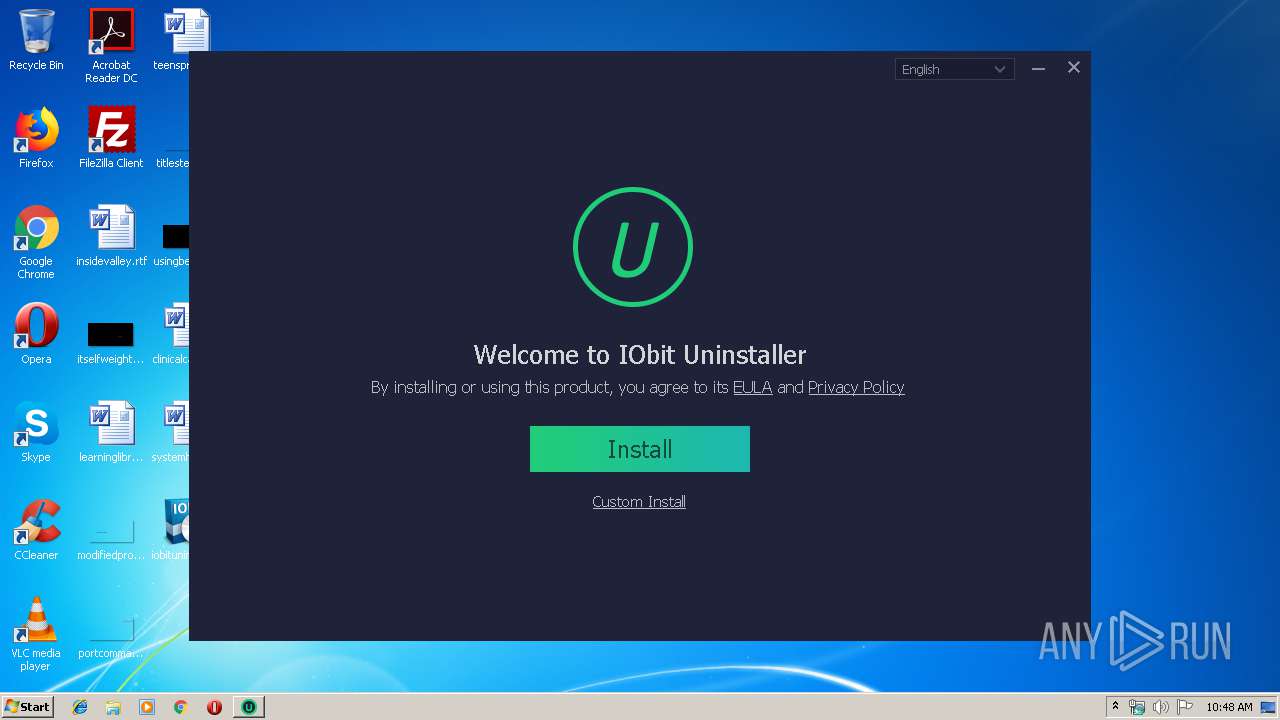This screenshot has width=1280, height=720.
Task: Open the network tray icon
Action: (x=1137, y=707)
